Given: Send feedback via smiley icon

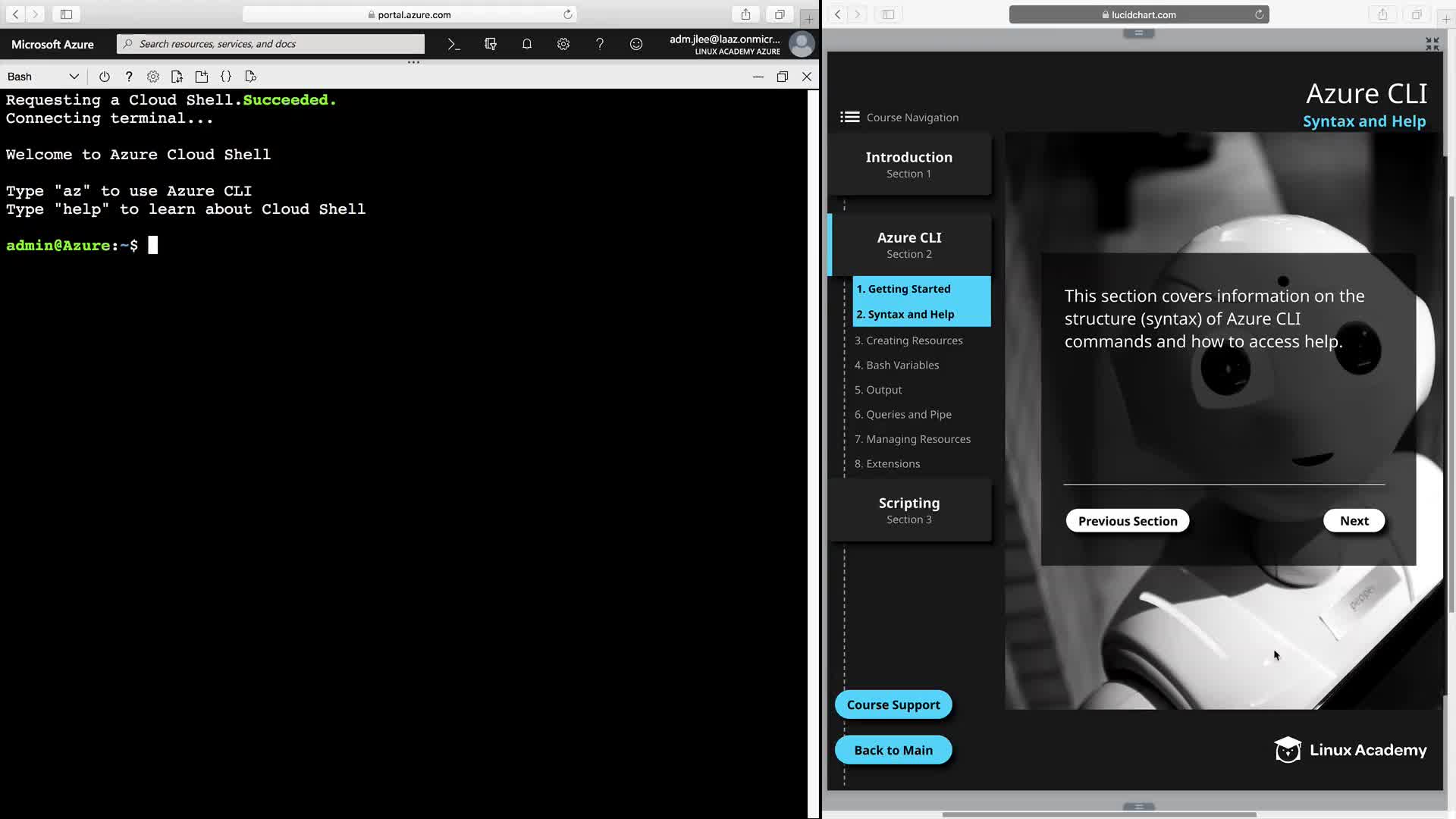Looking at the screenshot, I should 636,44.
